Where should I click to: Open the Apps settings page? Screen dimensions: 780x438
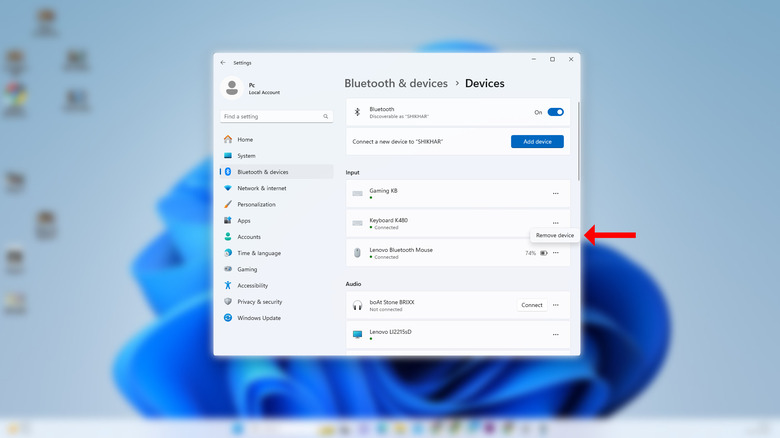[277, 220]
